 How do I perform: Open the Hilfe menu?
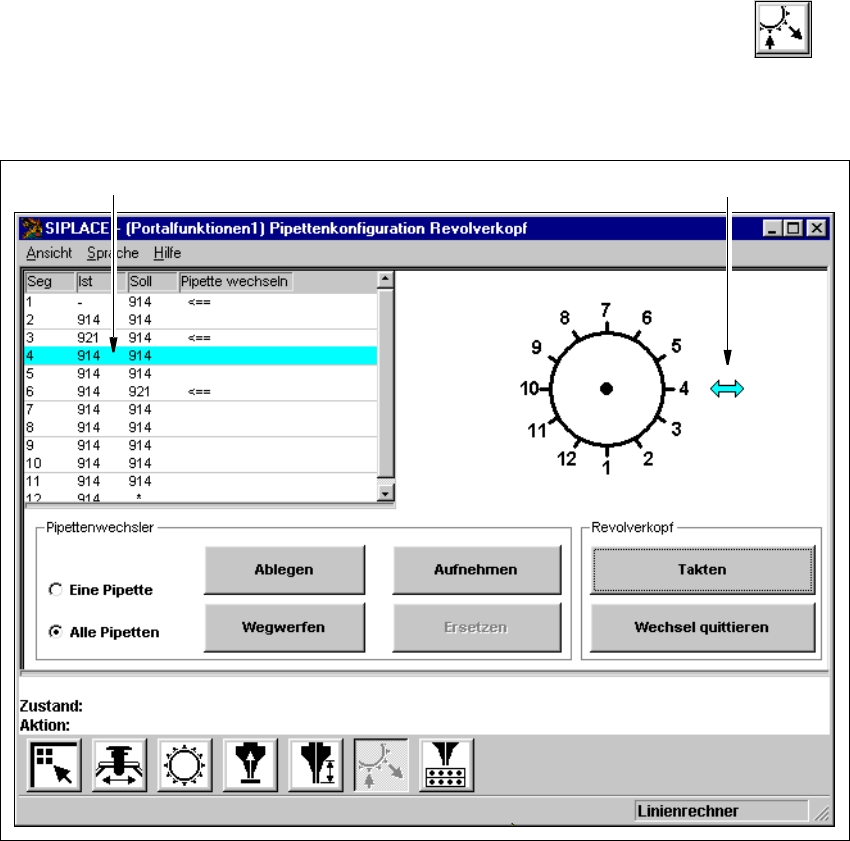[x=167, y=253]
